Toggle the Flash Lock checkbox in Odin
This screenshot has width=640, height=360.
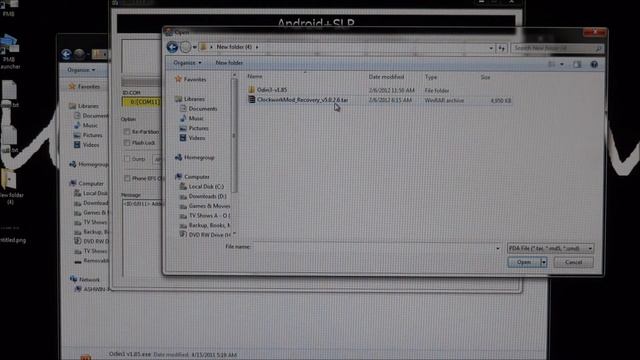[127, 143]
